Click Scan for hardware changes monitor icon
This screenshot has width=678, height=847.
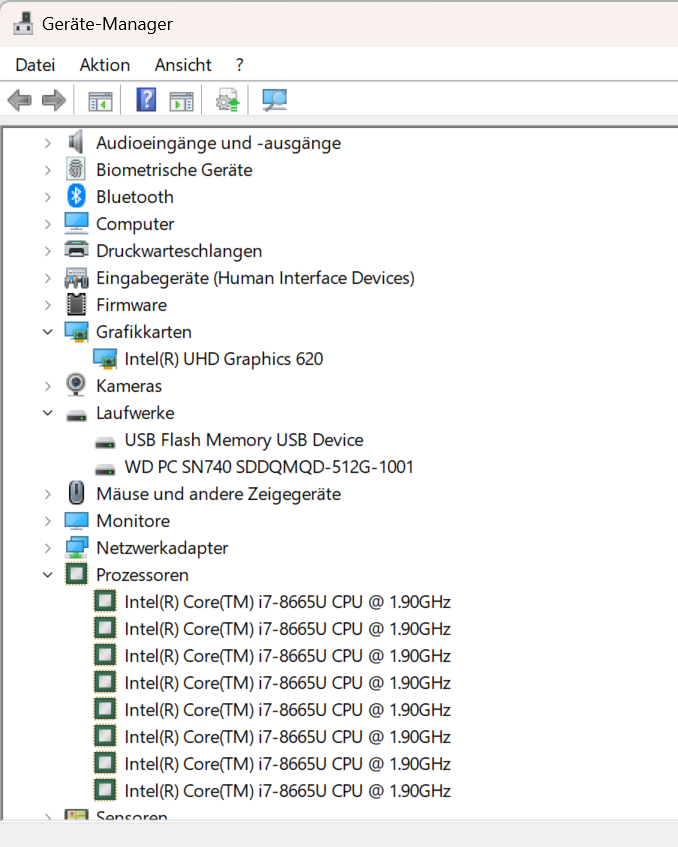[274, 100]
